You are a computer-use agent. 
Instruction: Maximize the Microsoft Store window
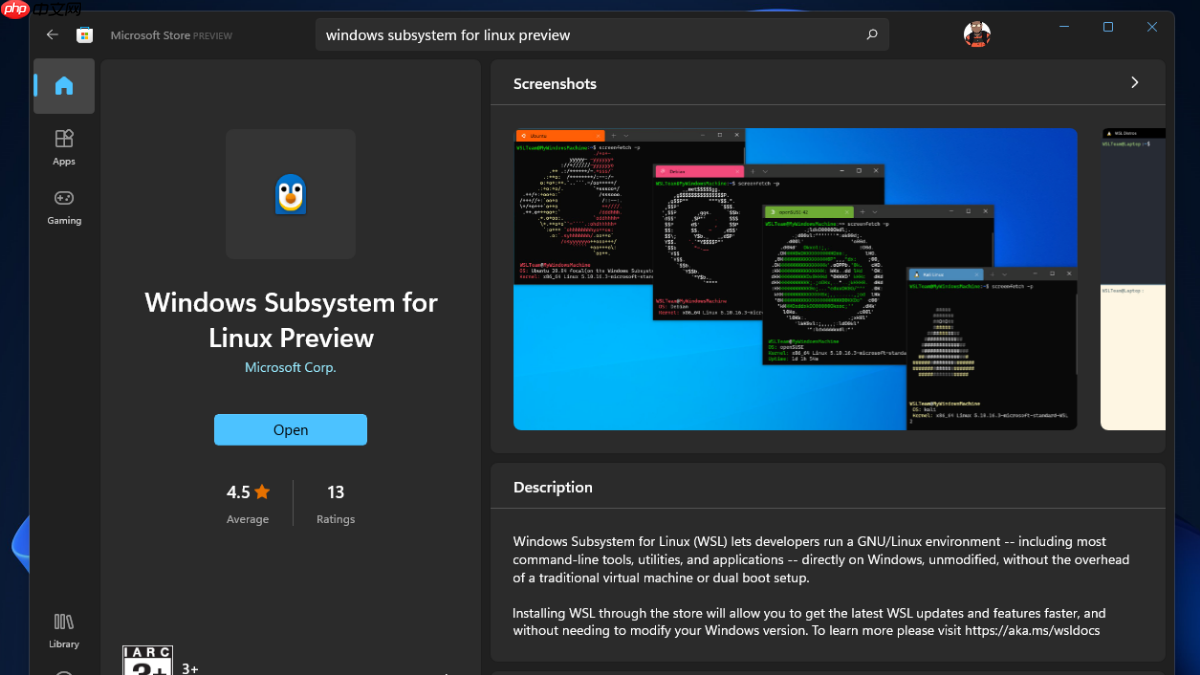point(1108,27)
